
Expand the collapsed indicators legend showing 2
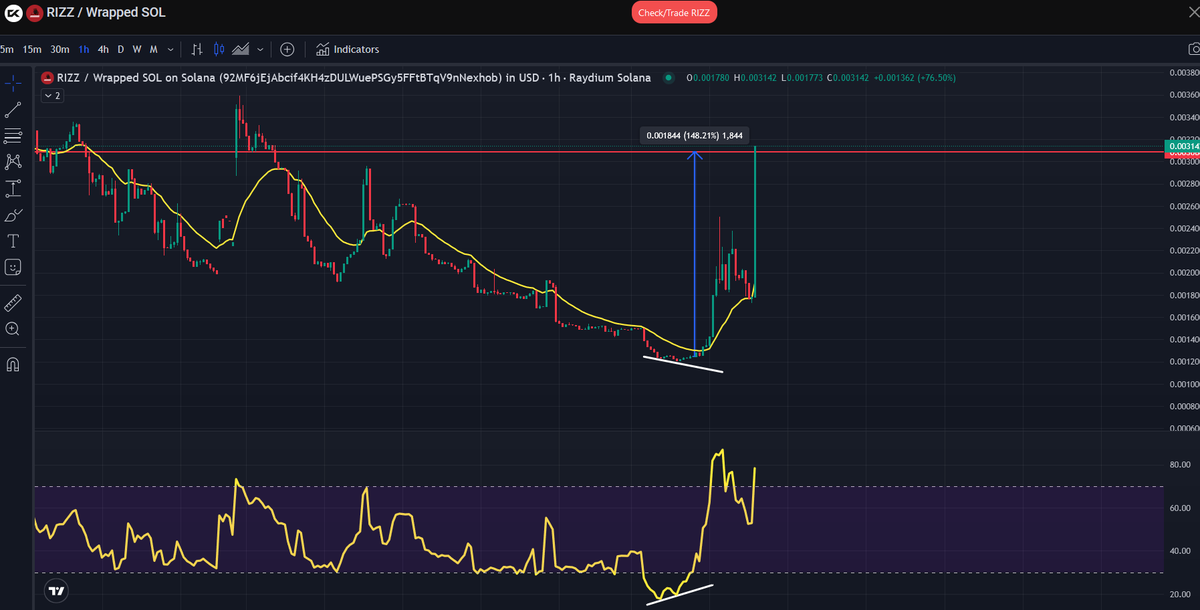[52, 95]
